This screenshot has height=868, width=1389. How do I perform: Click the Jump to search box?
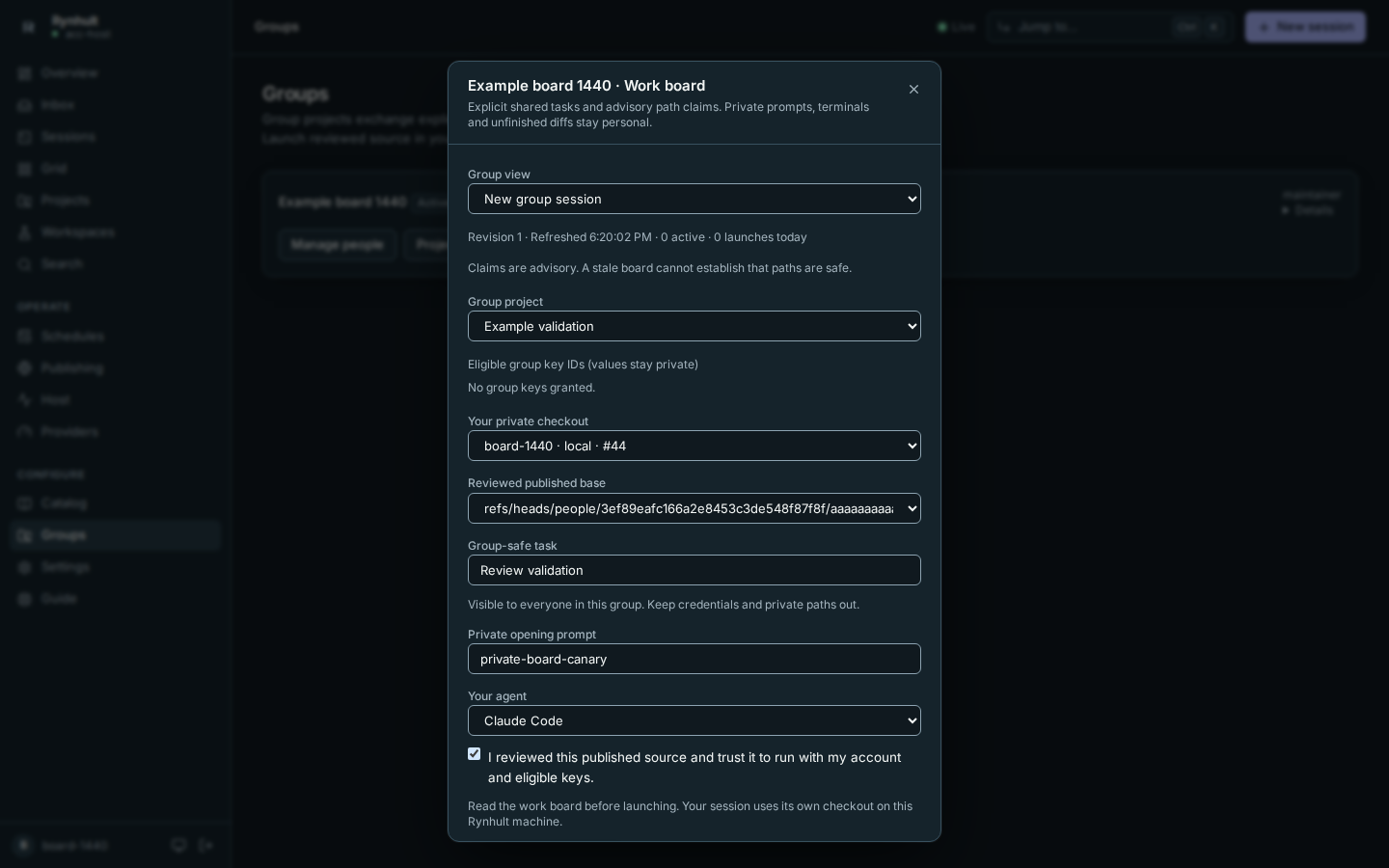click(x=1109, y=27)
